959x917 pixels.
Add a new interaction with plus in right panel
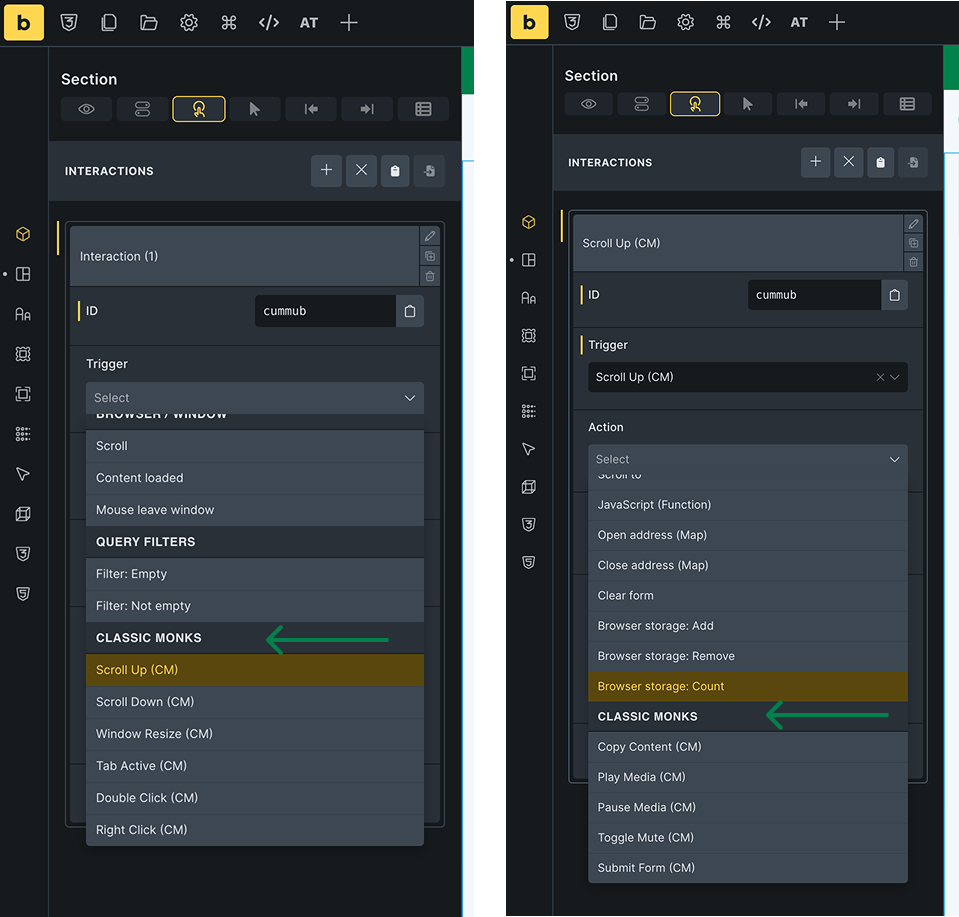pyautogui.click(x=815, y=162)
